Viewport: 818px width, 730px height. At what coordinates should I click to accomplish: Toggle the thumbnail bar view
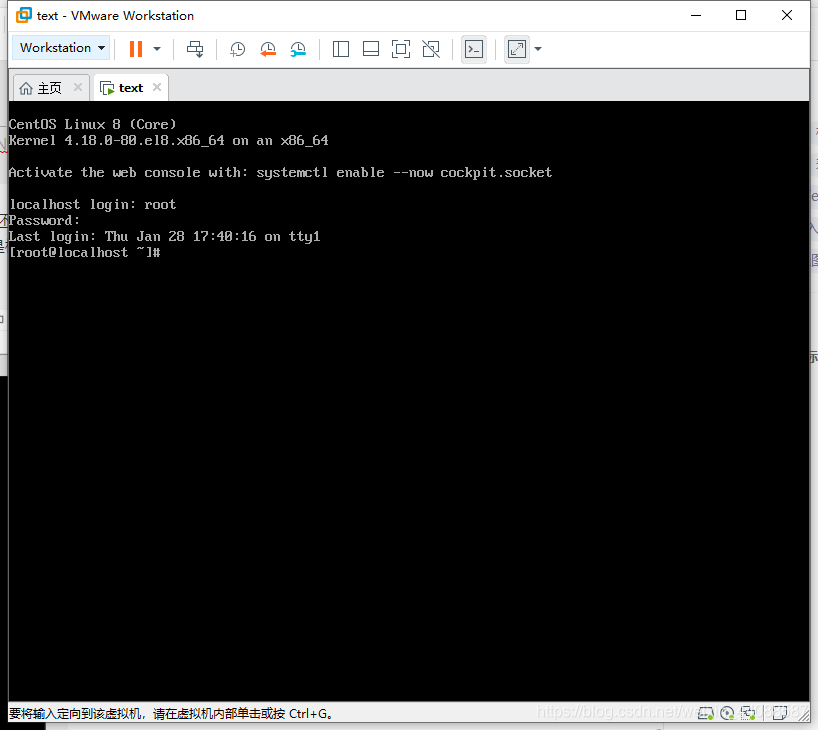point(371,49)
